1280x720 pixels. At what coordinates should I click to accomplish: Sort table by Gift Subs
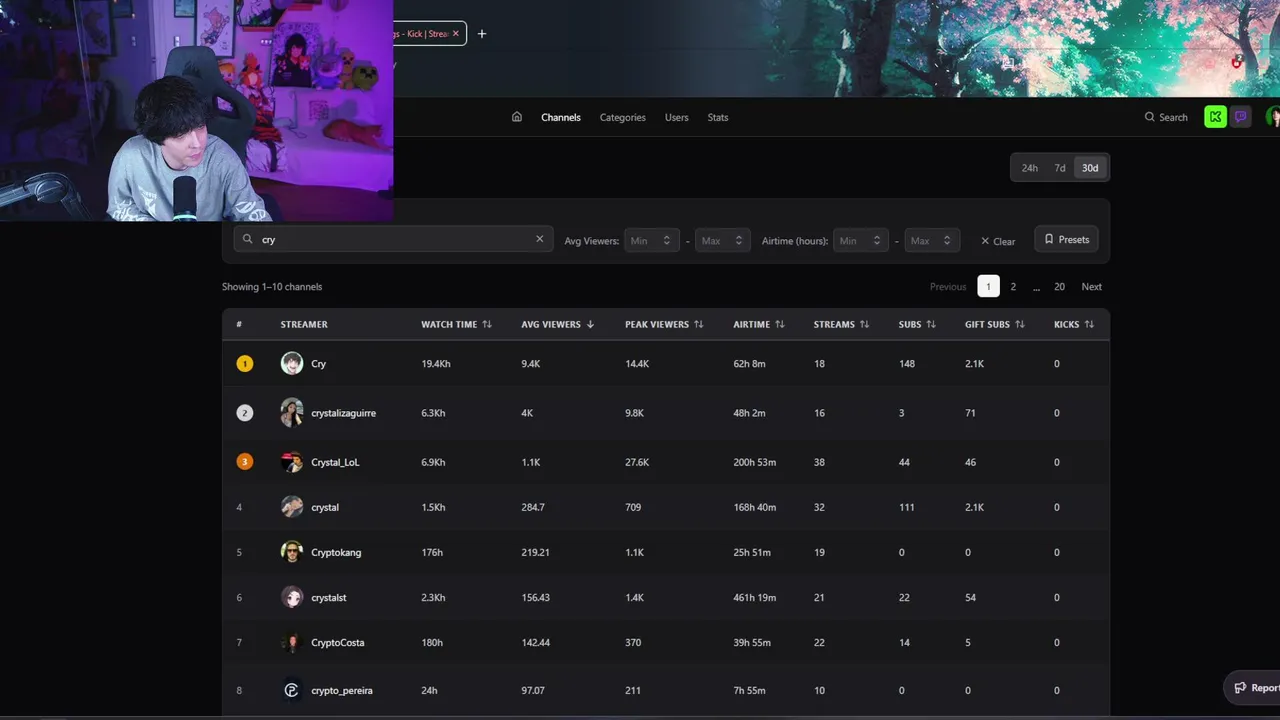(x=995, y=324)
